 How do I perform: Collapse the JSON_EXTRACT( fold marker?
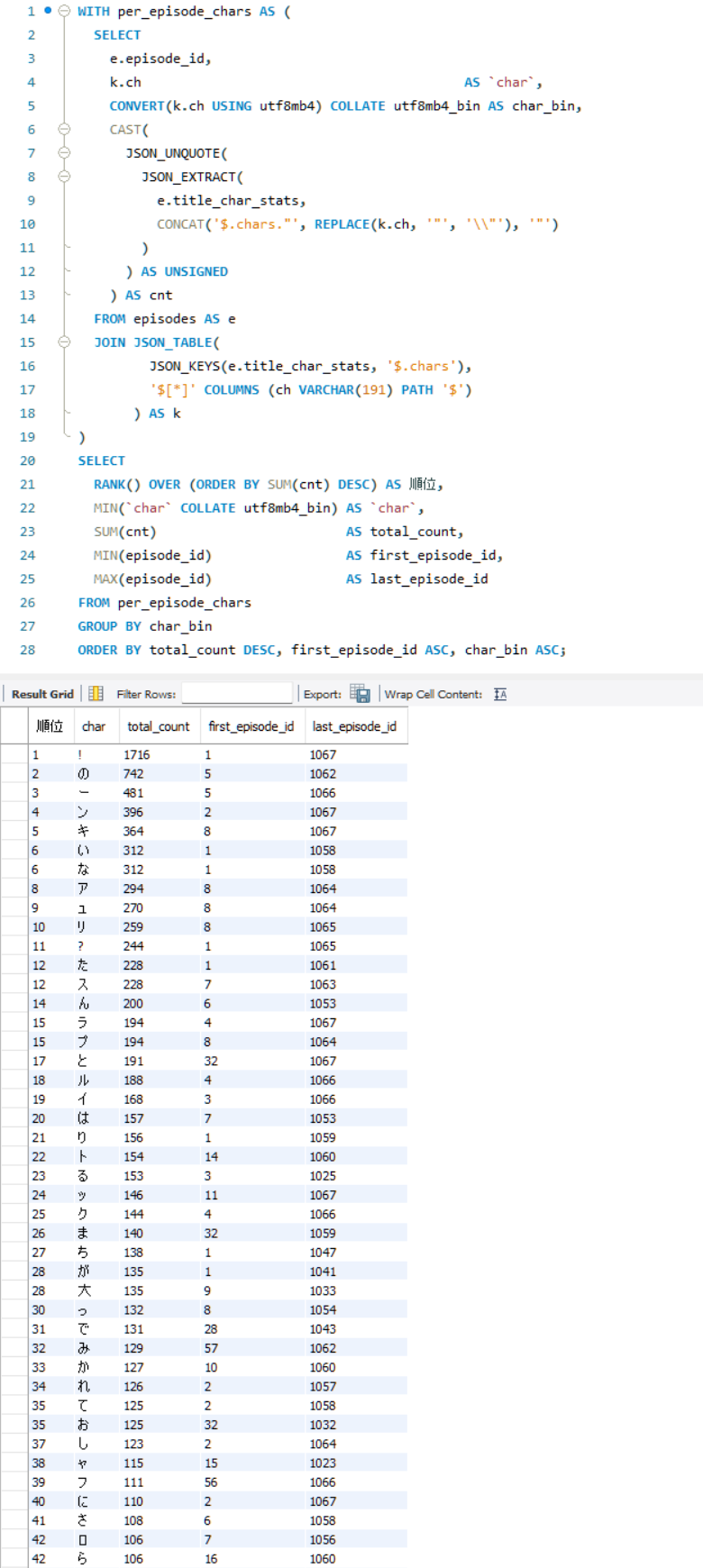[x=64, y=177]
